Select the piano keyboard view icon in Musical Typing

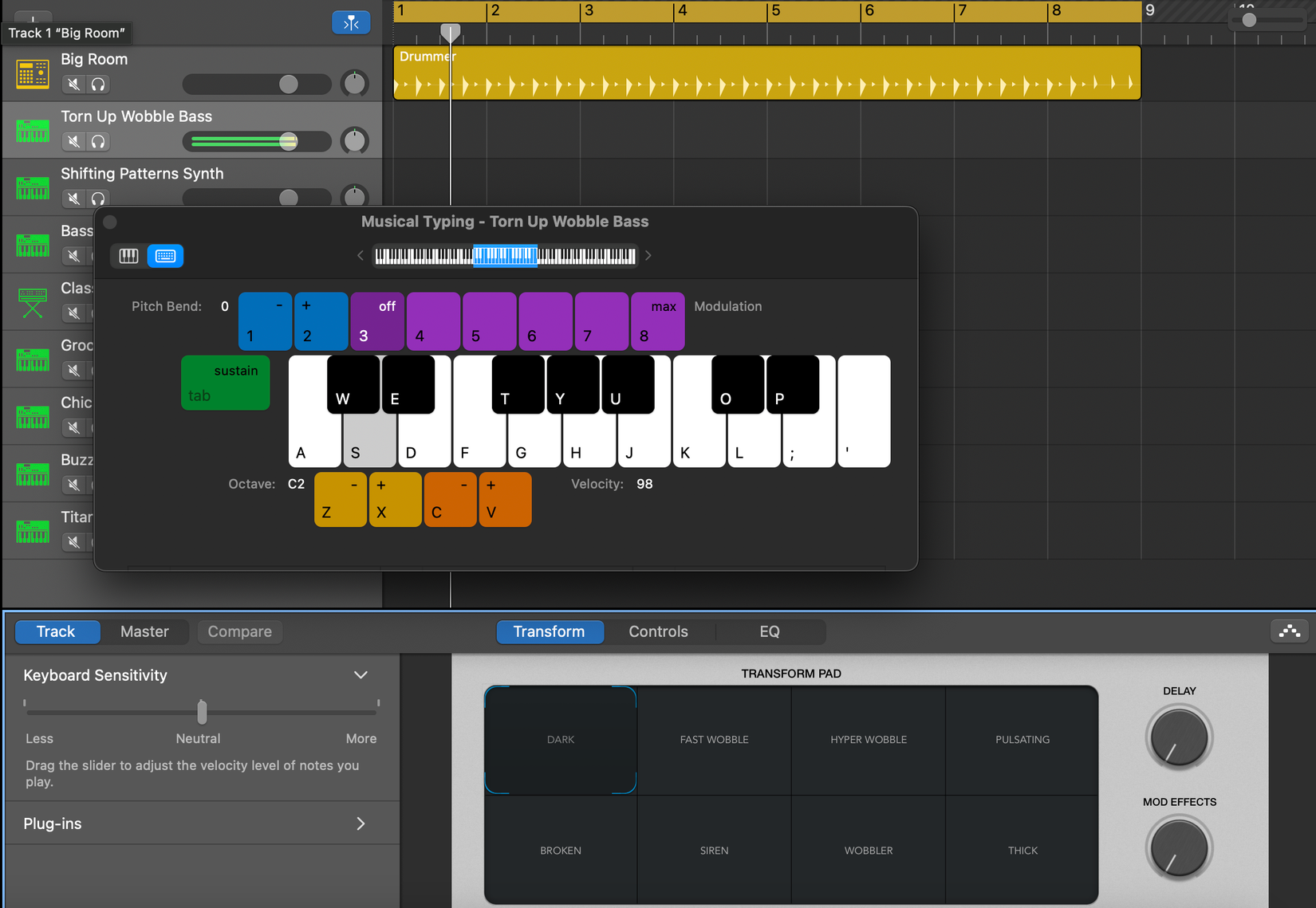pyautogui.click(x=128, y=256)
